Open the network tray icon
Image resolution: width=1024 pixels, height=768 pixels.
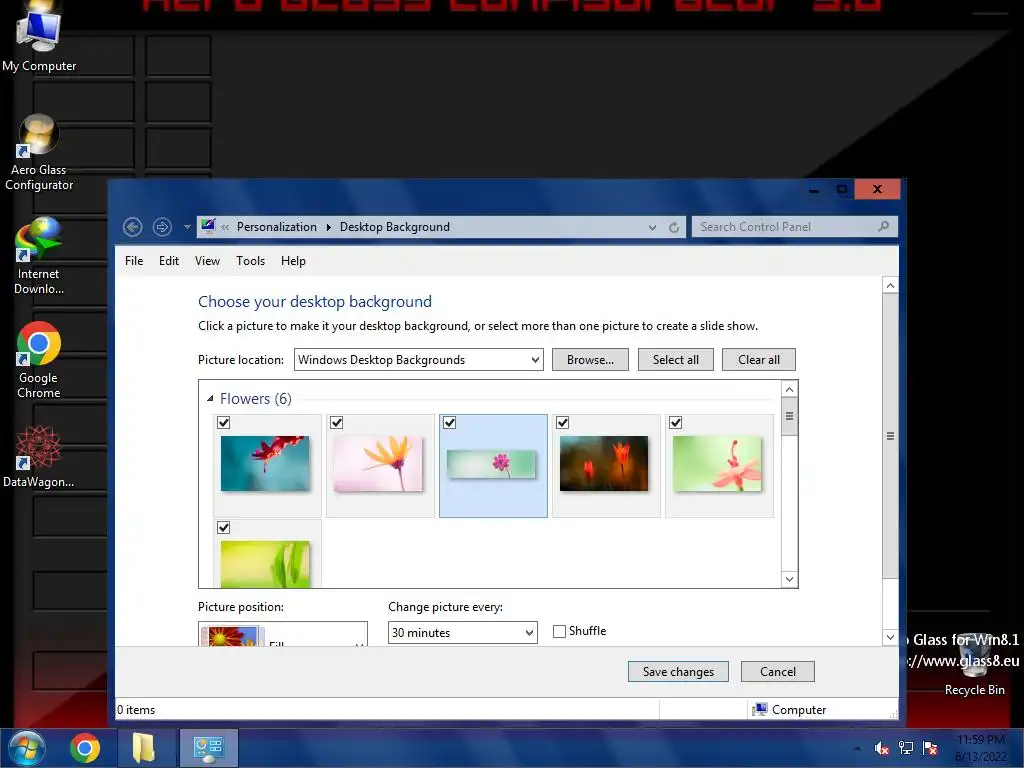pos(906,748)
